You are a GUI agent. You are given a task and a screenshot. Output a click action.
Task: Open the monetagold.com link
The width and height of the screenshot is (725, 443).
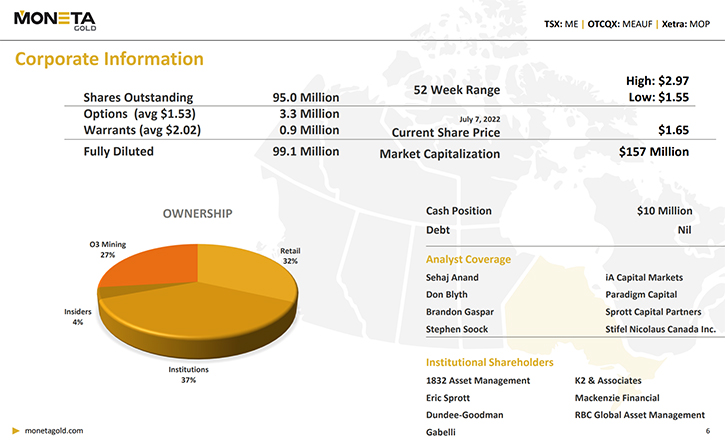[x=54, y=431]
